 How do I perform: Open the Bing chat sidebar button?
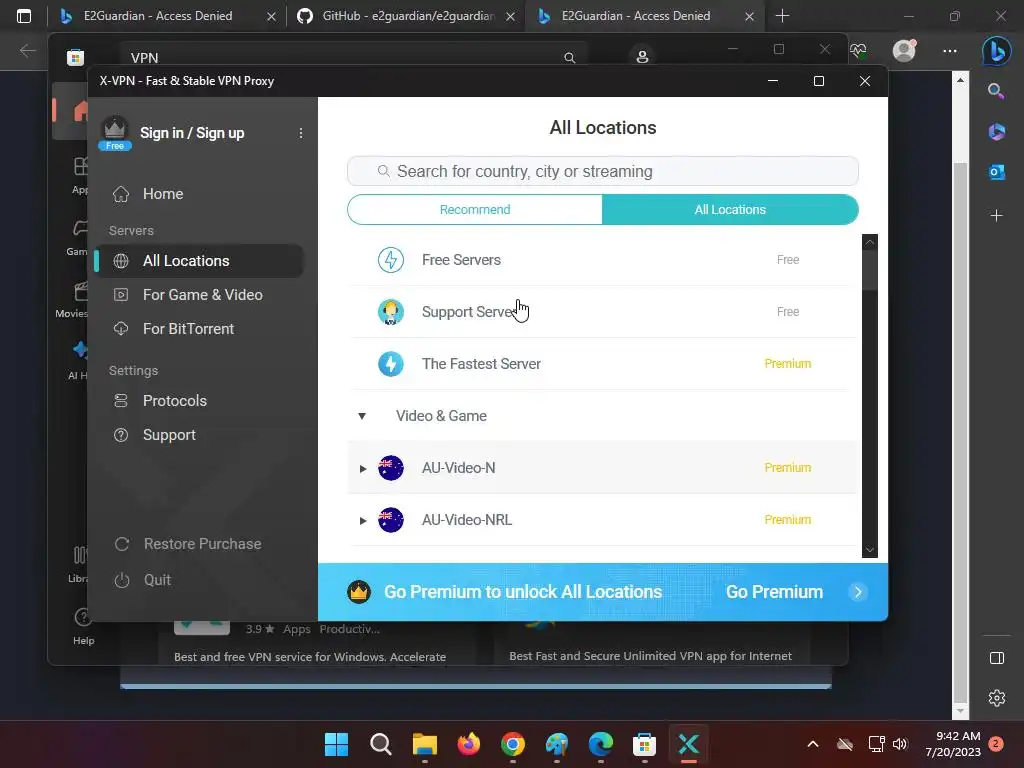(997, 51)
